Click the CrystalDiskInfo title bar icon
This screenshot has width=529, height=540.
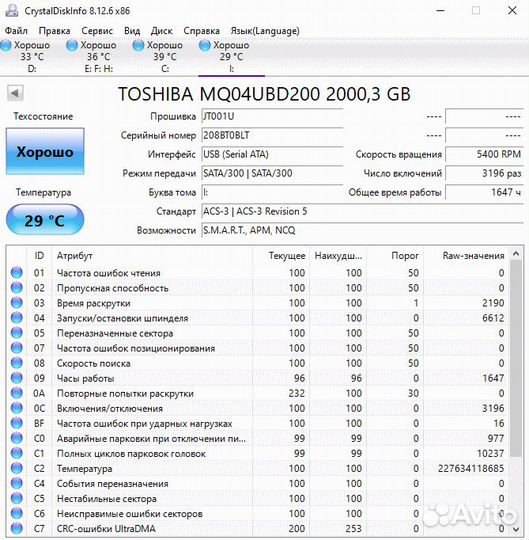point(12,11)
